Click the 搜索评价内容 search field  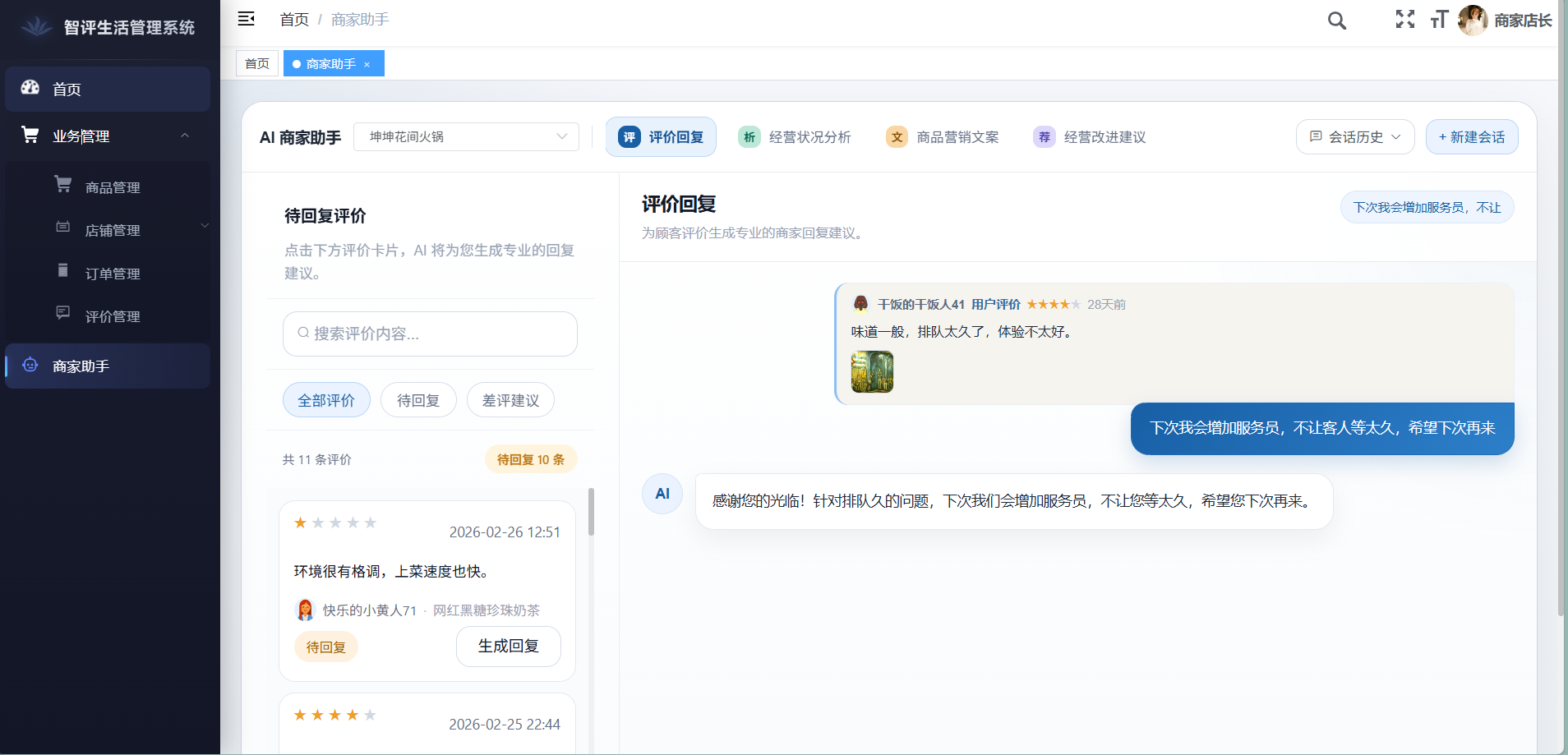430,334
